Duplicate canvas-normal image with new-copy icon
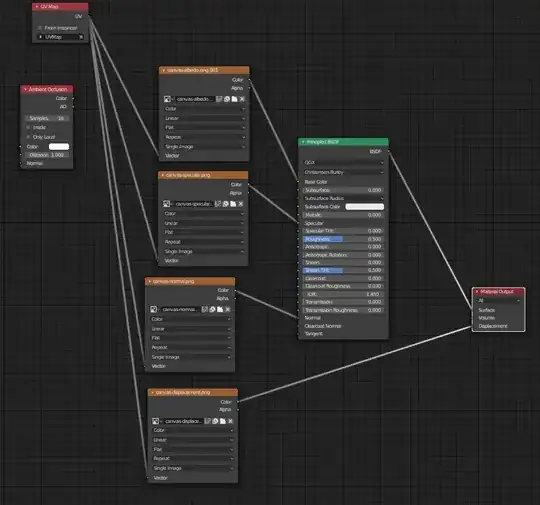This screenshot has height=505, width=540. tap(212, 309)
